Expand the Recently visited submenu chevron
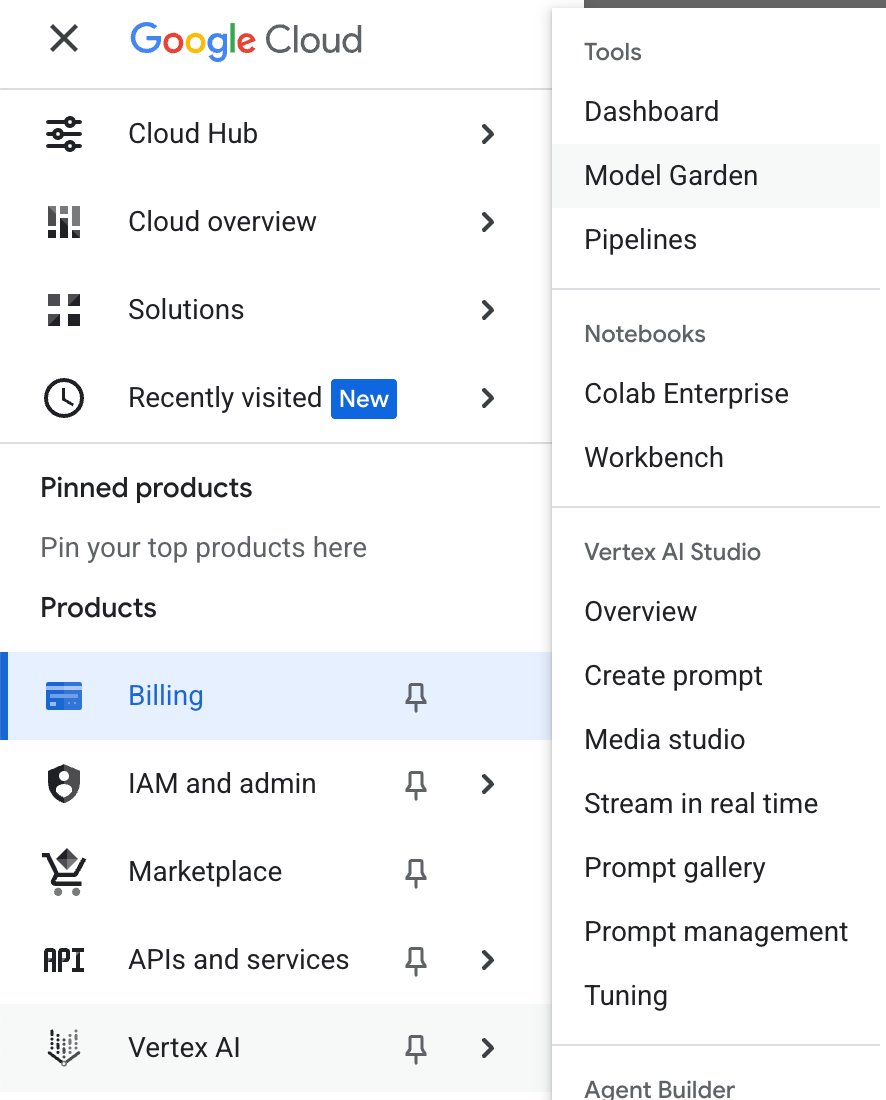 click(x=488, y=398)
